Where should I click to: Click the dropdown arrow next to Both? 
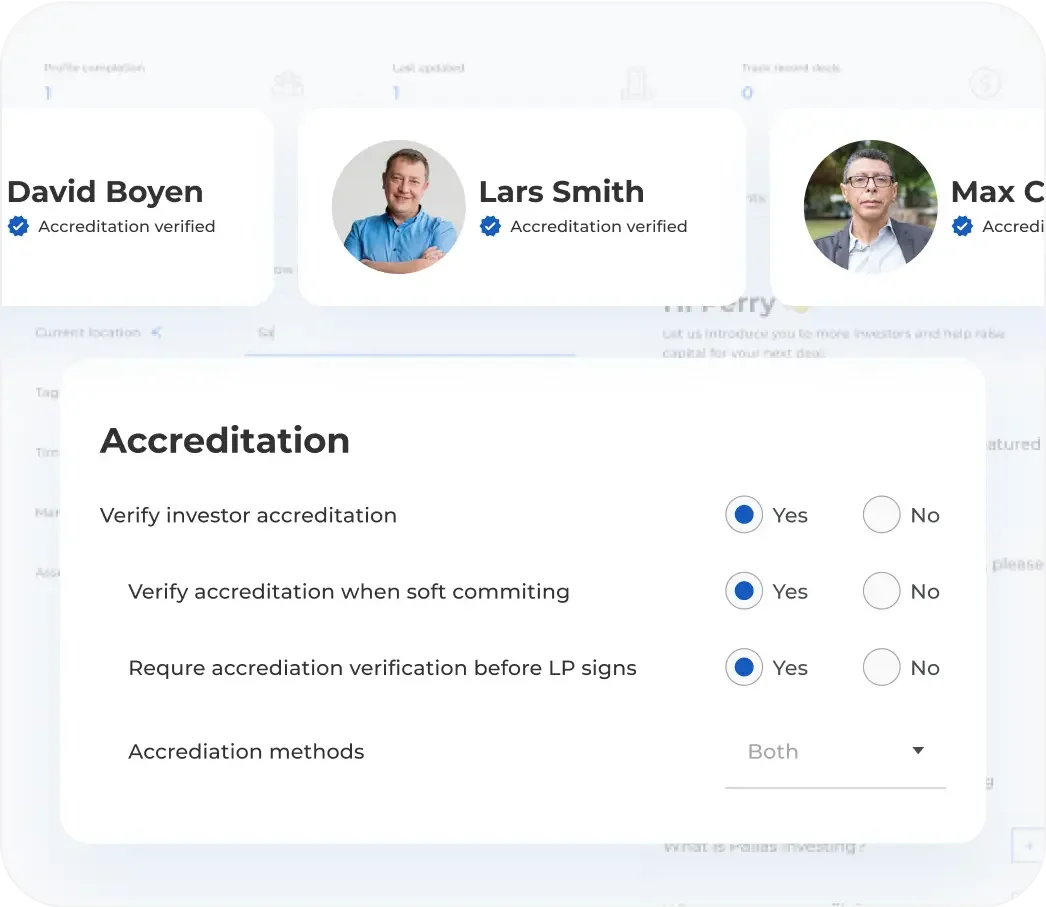917,750
